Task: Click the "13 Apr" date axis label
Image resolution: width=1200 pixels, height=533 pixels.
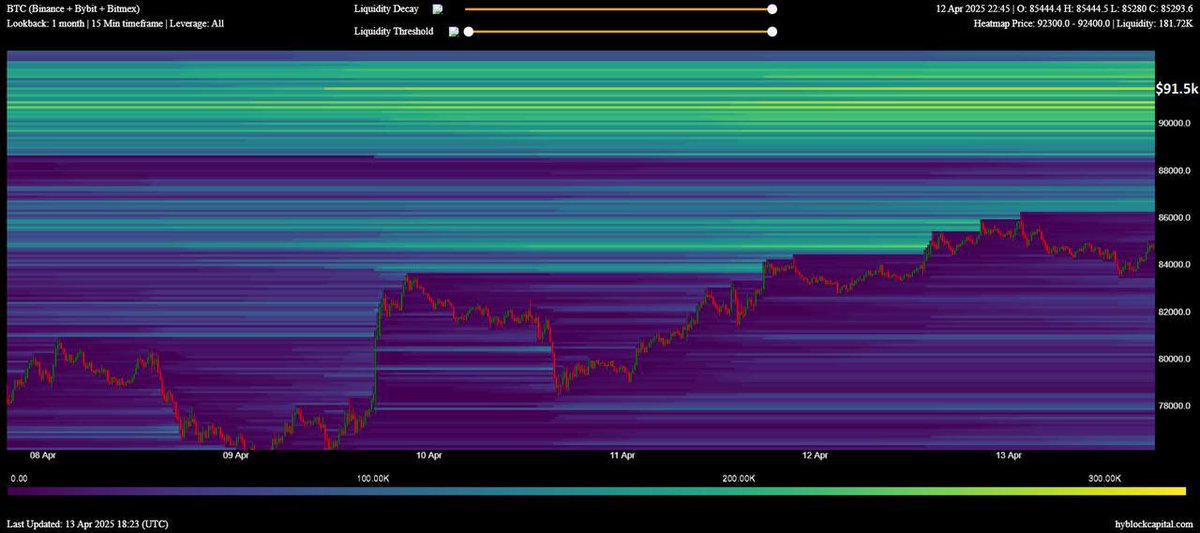Action: point(1008,455)
